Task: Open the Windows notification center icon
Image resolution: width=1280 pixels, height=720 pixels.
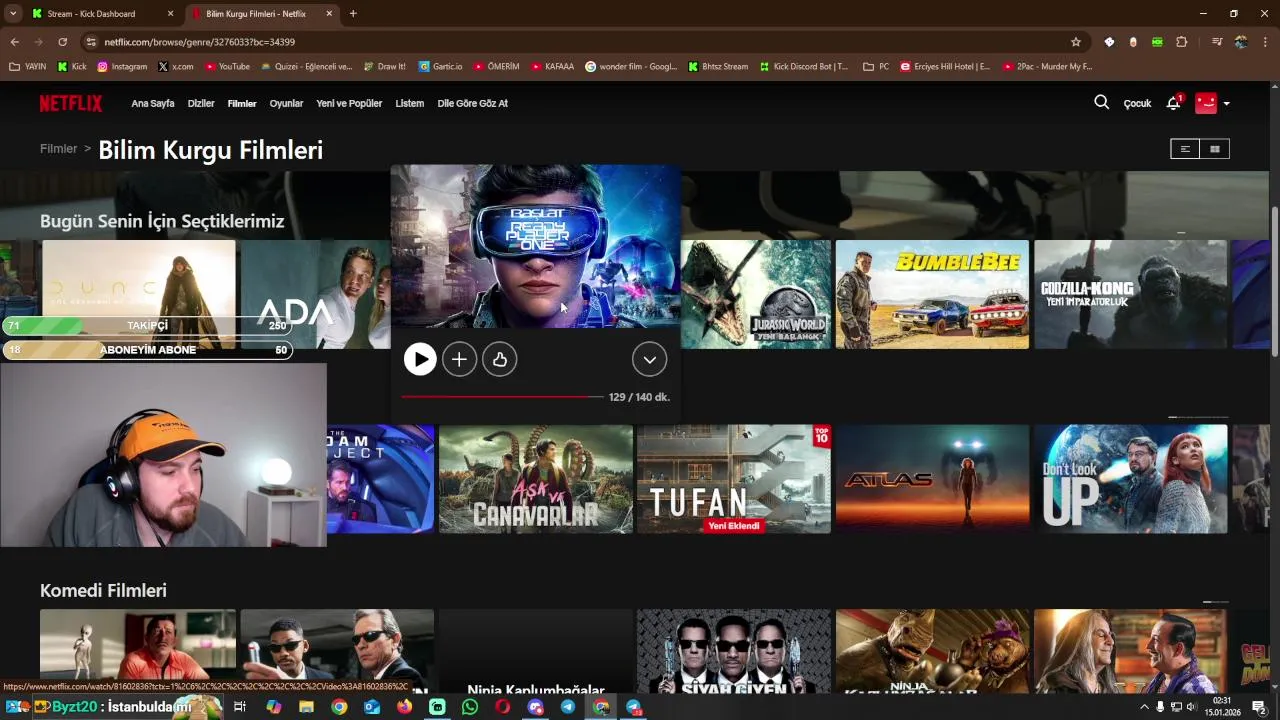Action: point(1260,707)
